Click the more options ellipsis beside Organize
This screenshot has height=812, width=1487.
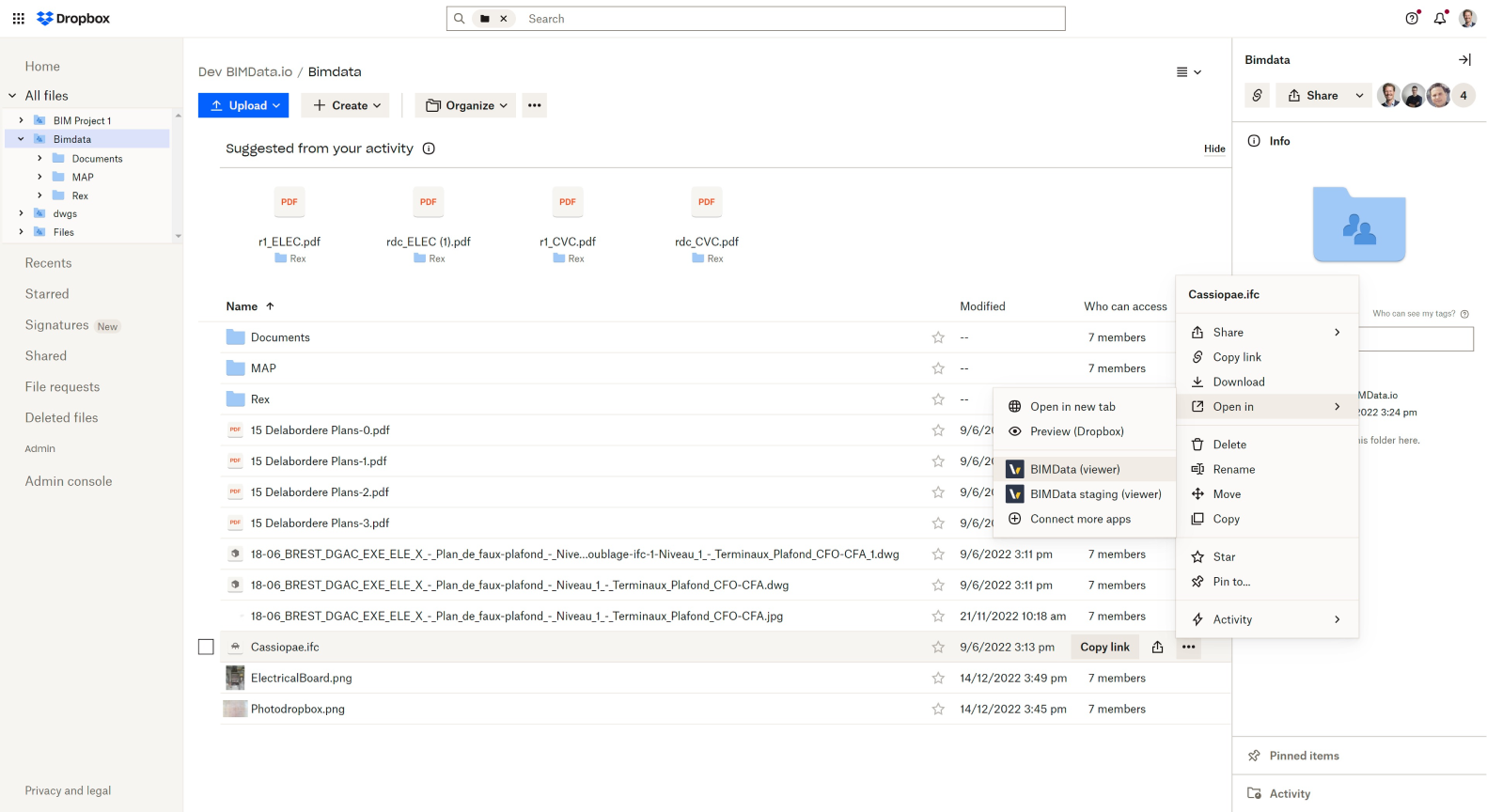point(534,105)
